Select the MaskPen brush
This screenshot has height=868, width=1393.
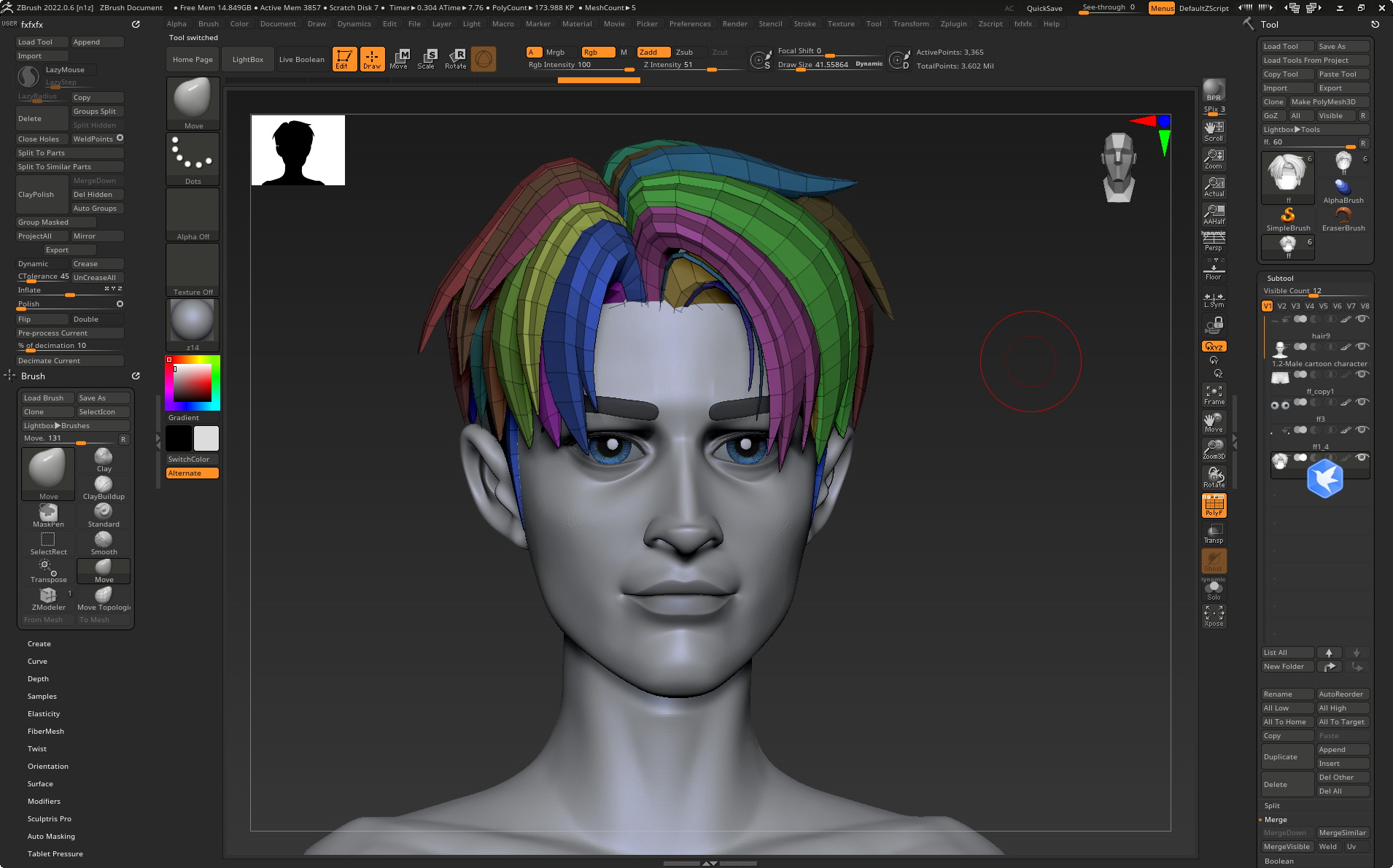point(48,516)
